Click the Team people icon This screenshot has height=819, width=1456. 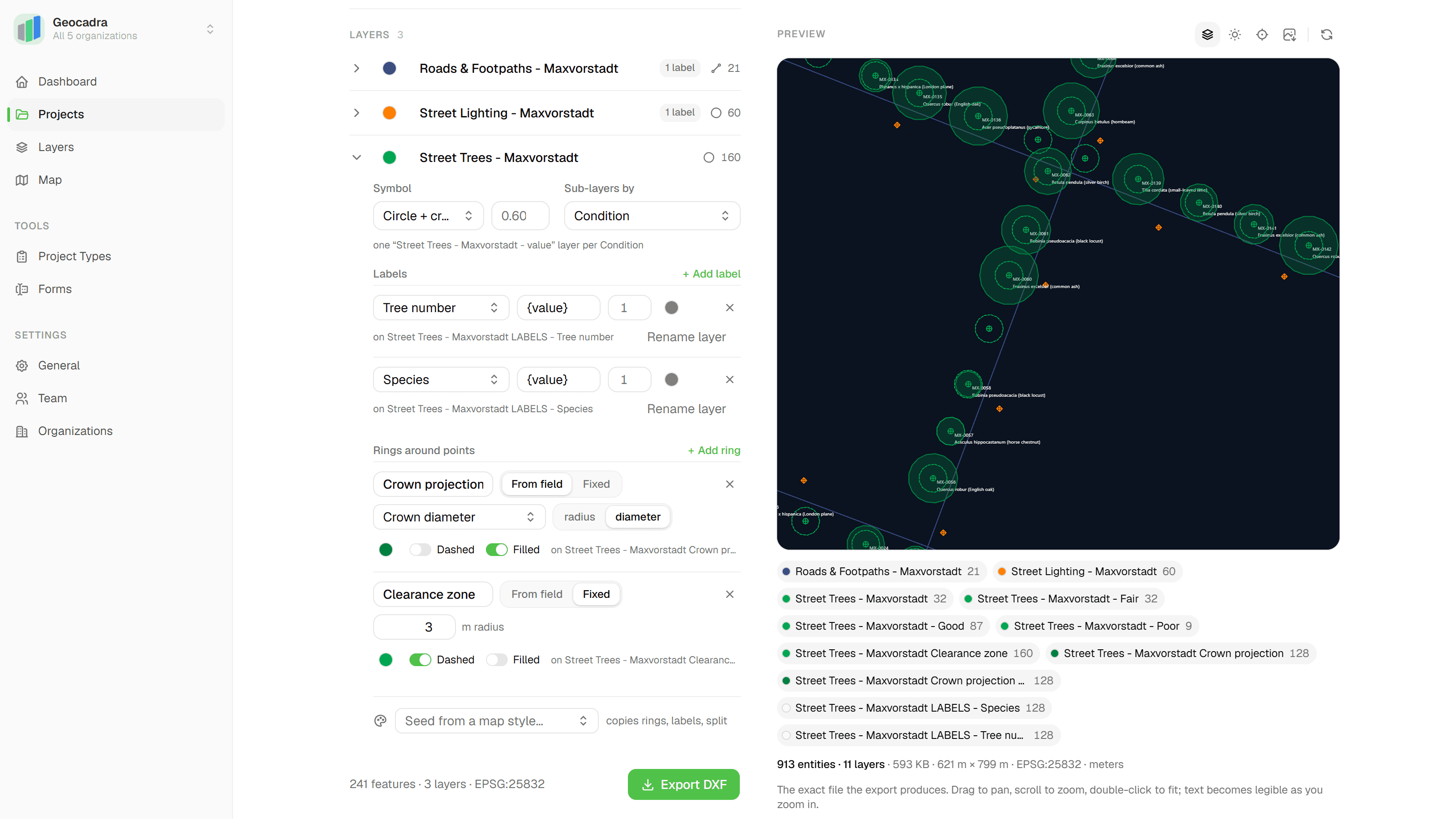(22, 399)
